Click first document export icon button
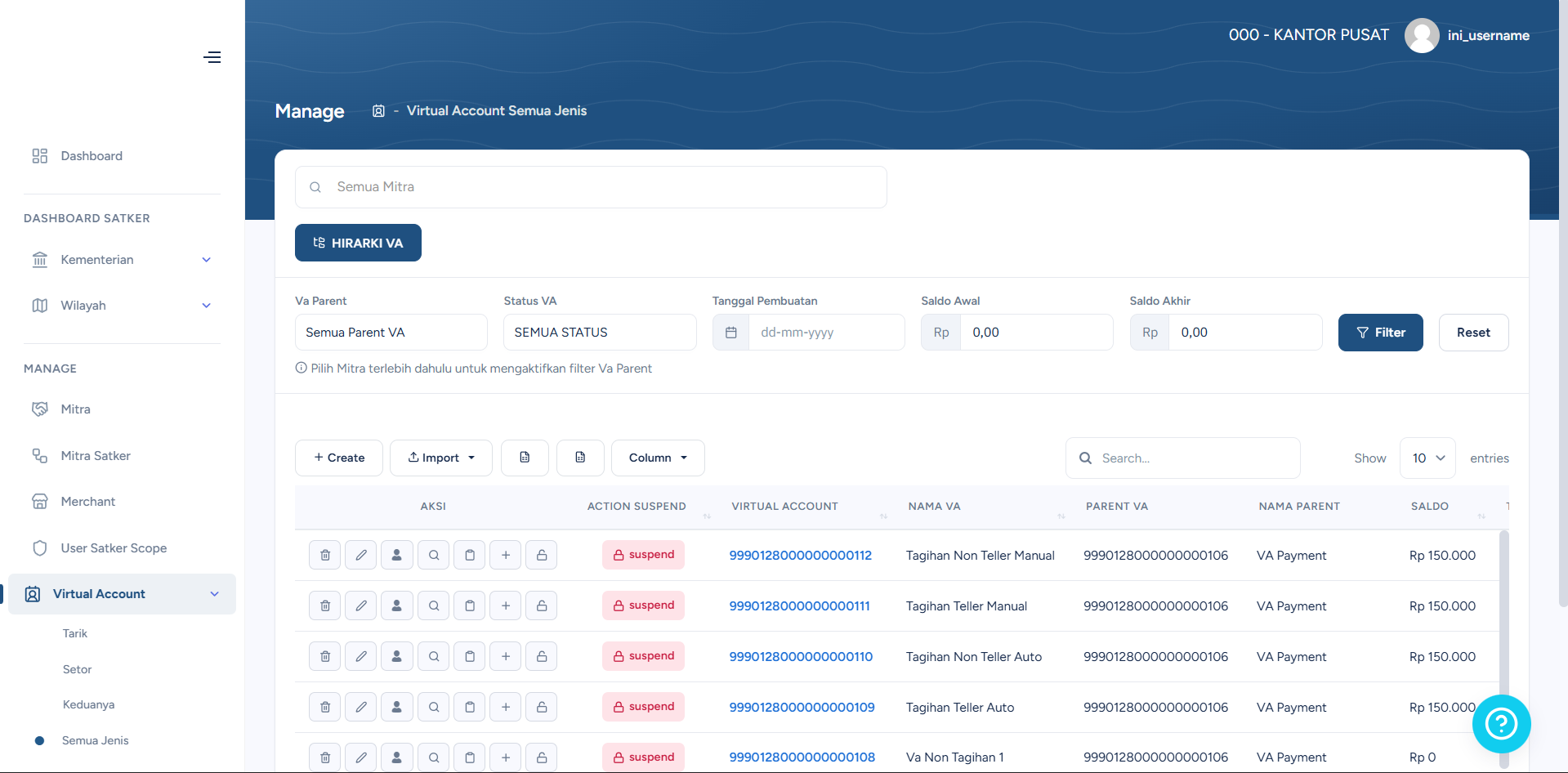Image resolution: width=1568 pixels, height=773 pixels. coord(525,458)
